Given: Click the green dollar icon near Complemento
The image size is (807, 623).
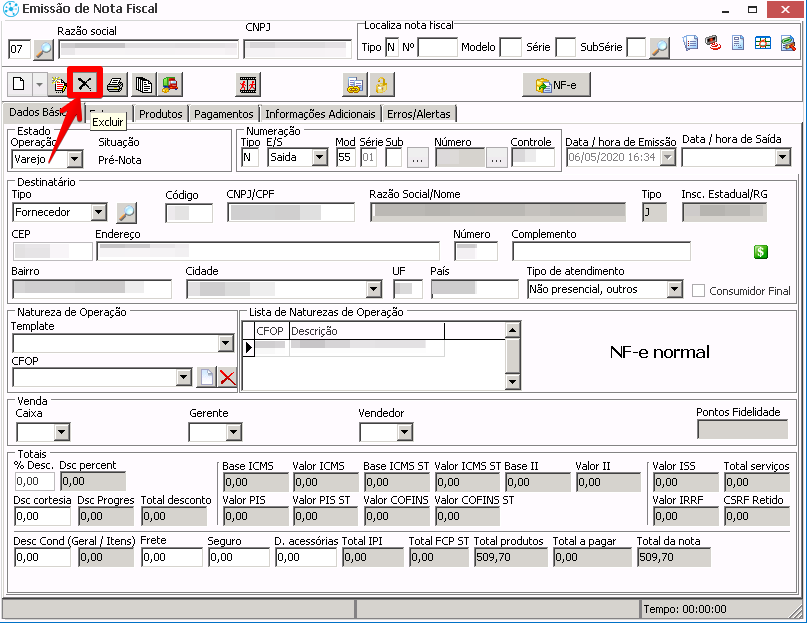Looking at the screenshot, I should coord(761,252).
